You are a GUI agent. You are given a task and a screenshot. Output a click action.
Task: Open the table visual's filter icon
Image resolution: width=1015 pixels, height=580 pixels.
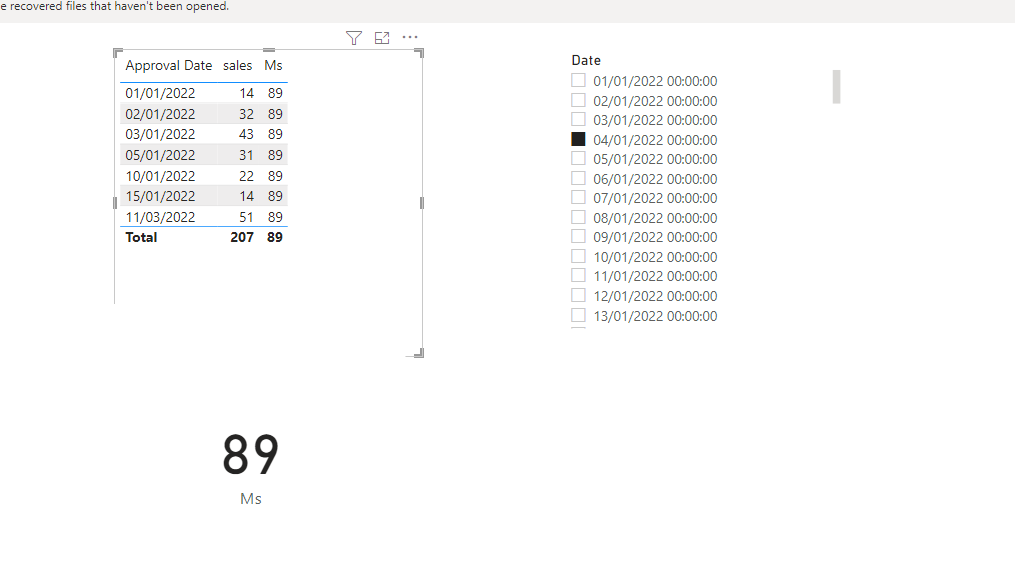[353, 38]
